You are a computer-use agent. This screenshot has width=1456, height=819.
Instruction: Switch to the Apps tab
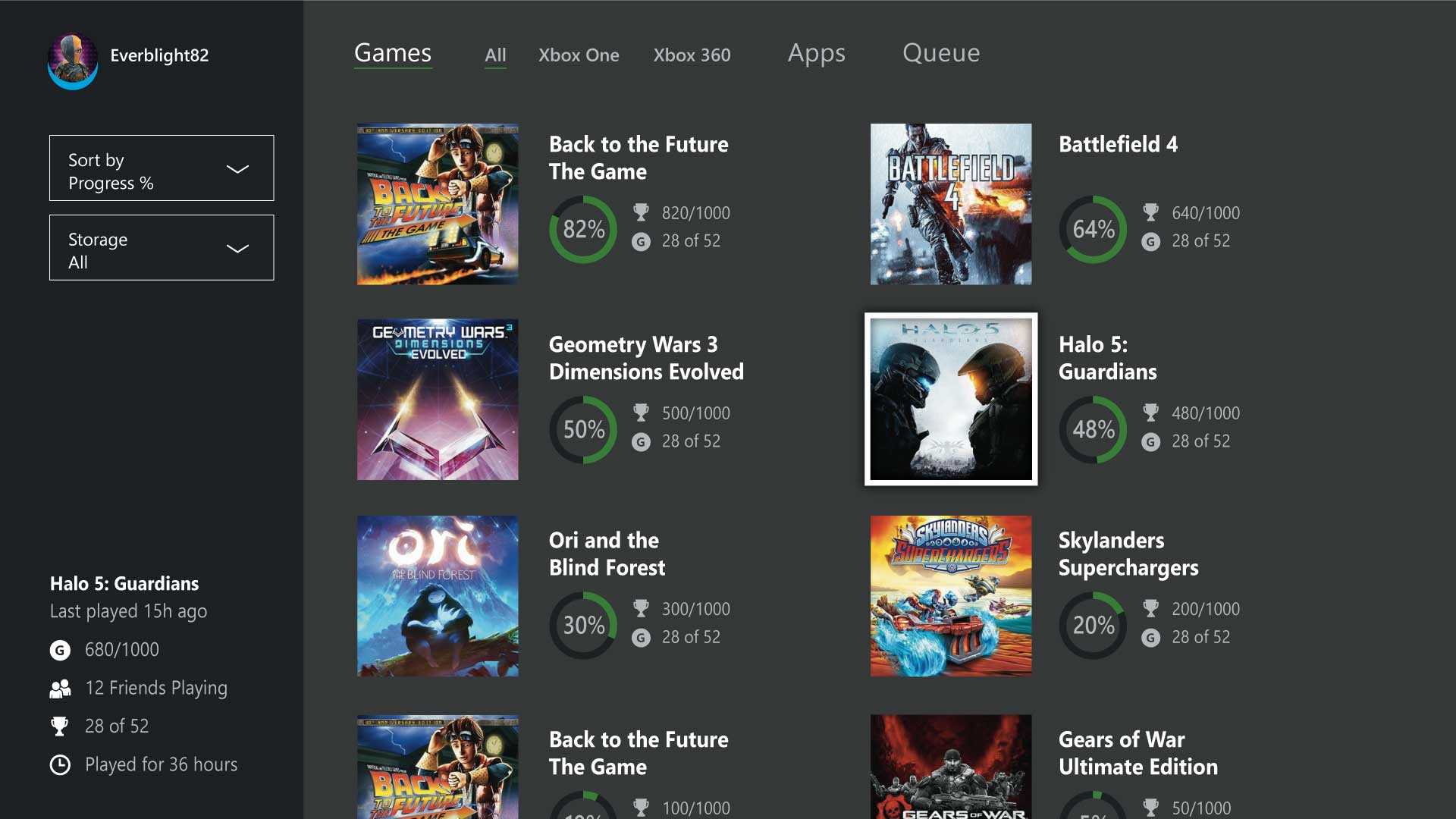click(x=816, y=53)
